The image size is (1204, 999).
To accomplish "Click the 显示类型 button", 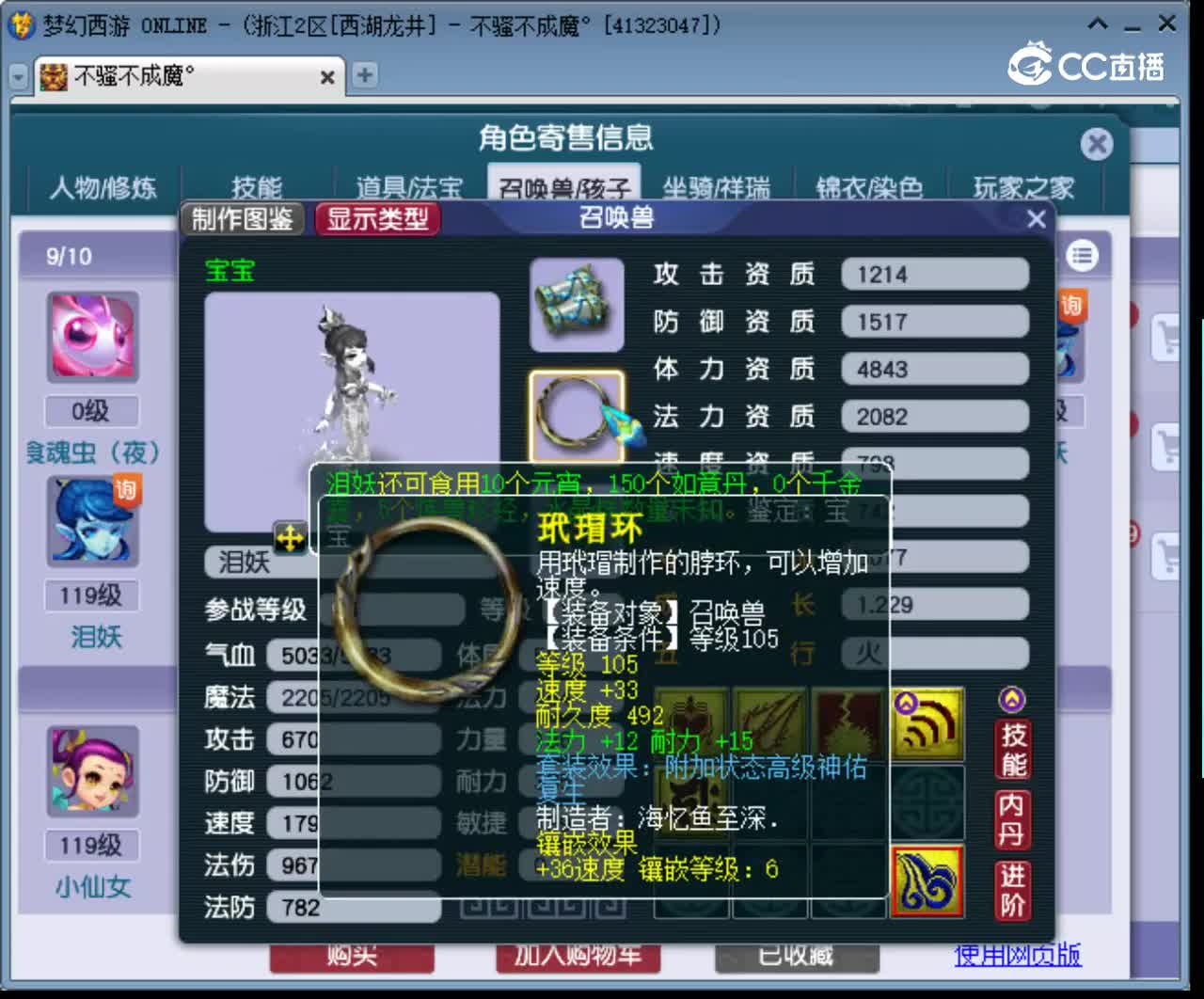I will tap(377, 219).
